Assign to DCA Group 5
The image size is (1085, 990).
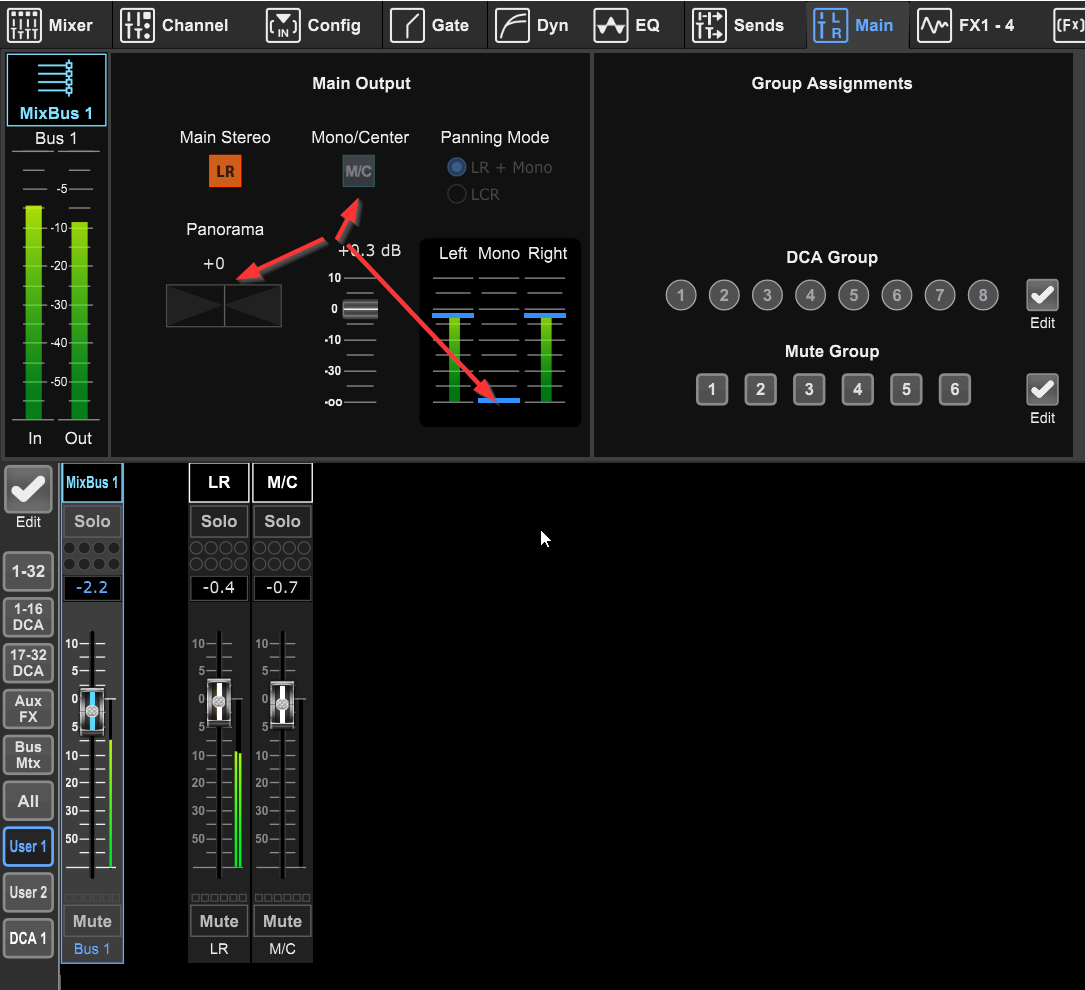pyautogui.click(x=854, y=295)
